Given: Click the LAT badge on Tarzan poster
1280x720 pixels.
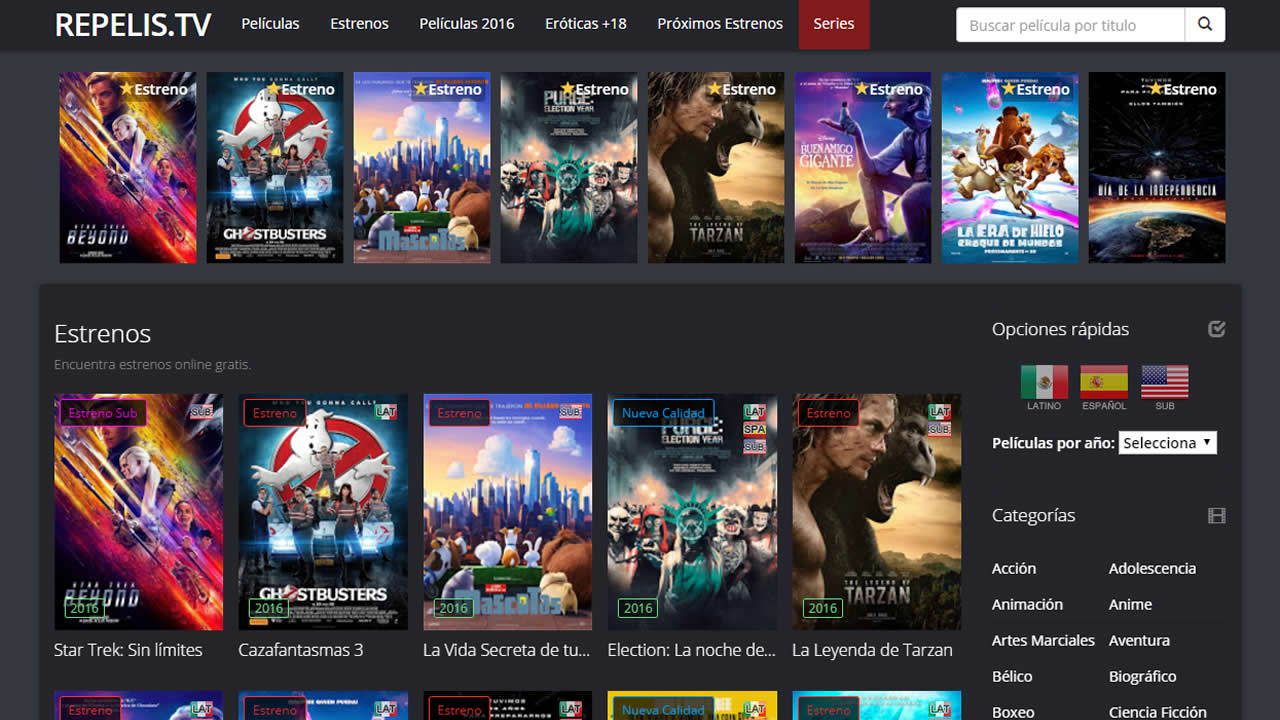Looking at the screenshot, I should (x=939, y=411).
